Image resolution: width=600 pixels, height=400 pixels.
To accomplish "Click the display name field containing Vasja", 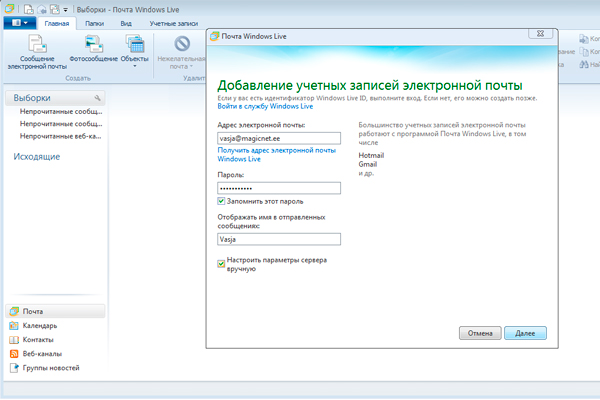I will coord(279,239).
